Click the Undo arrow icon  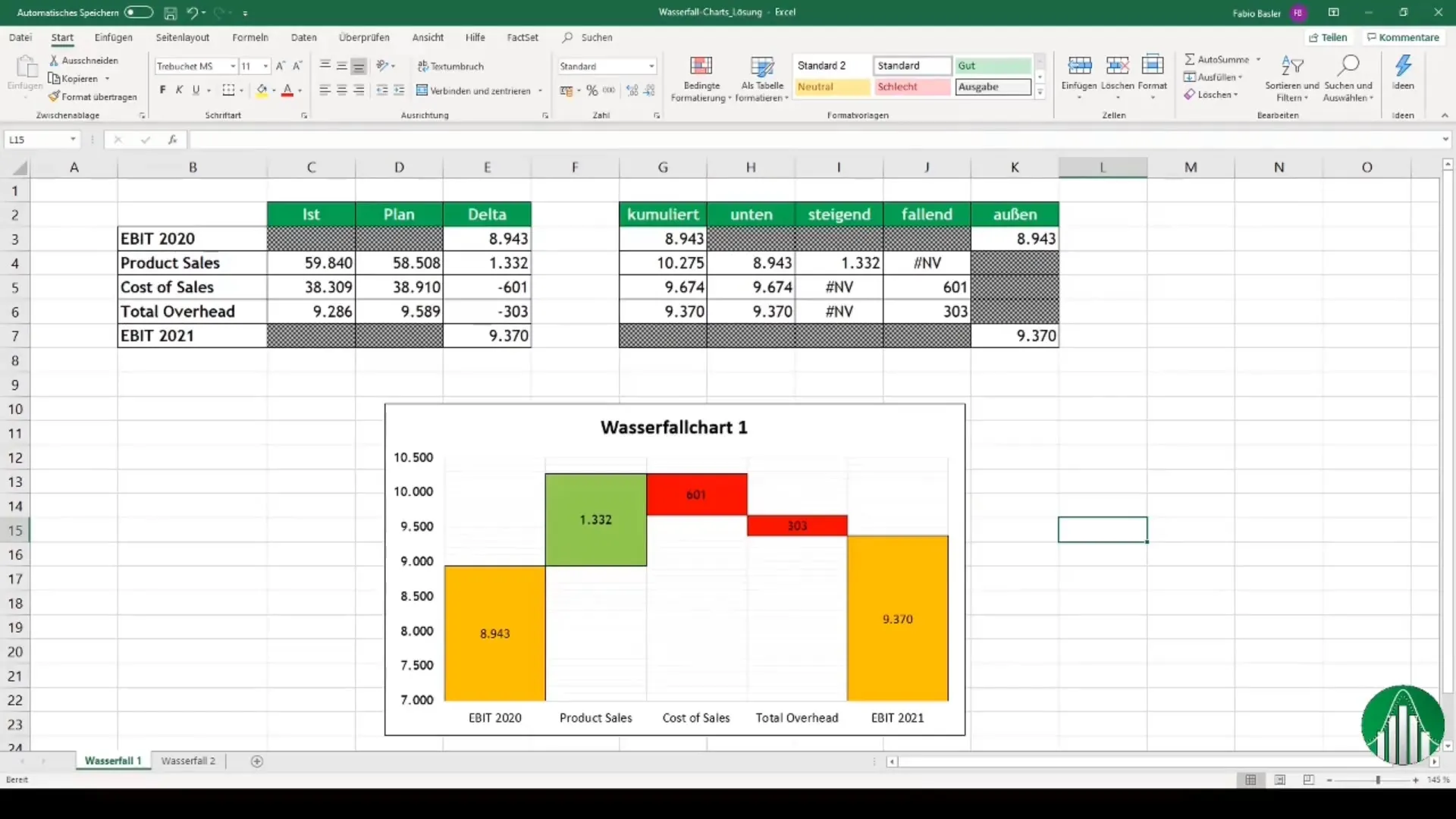pos(192,13)
